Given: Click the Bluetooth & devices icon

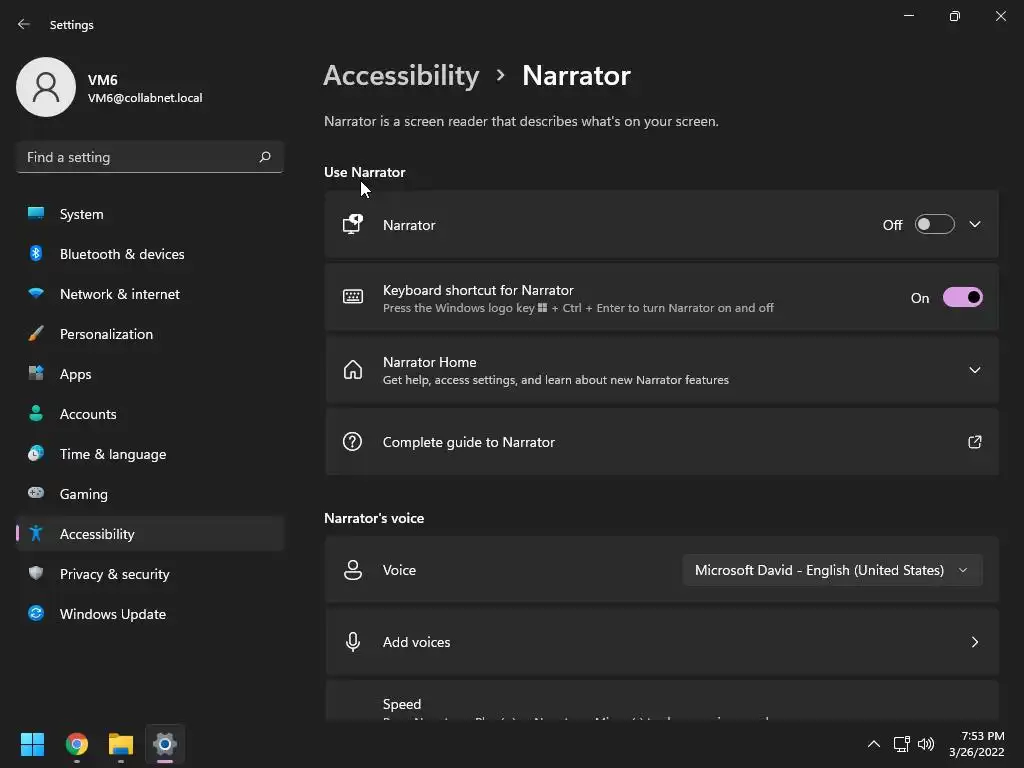Looking at the screenshot, I should click(x=36, y=254).
